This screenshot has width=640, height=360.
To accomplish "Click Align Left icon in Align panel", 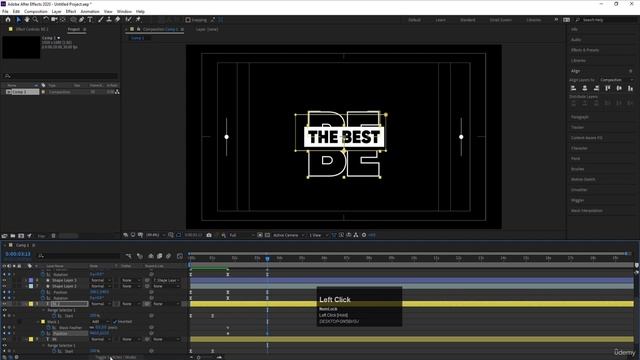I will pos(573,88).
